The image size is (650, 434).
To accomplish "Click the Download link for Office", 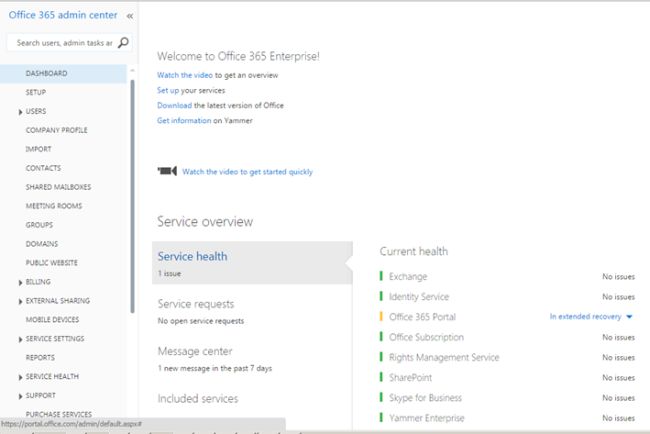I will [174, 105].
